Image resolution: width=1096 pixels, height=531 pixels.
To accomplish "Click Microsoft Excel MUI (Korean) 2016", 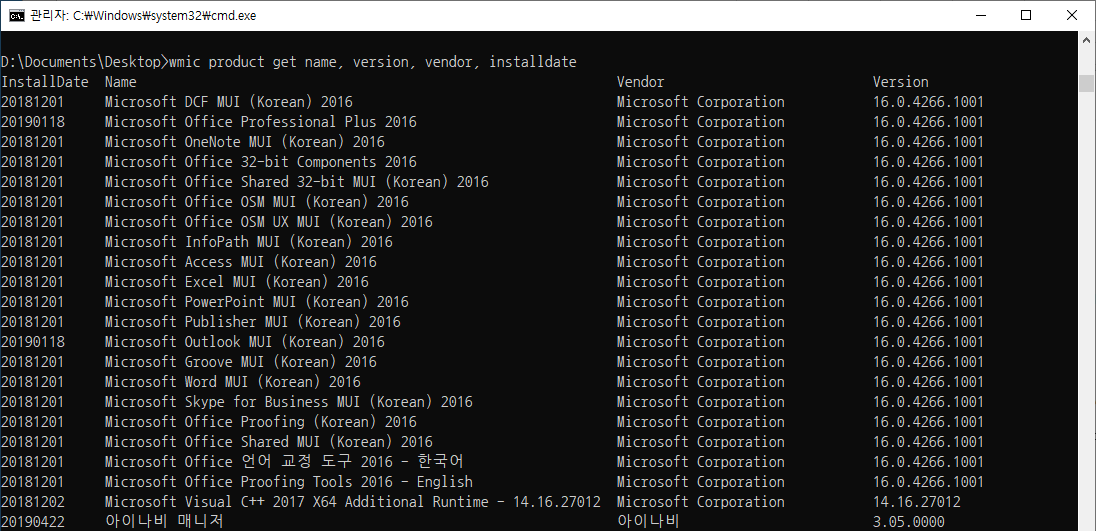I will tap(236, 282).
